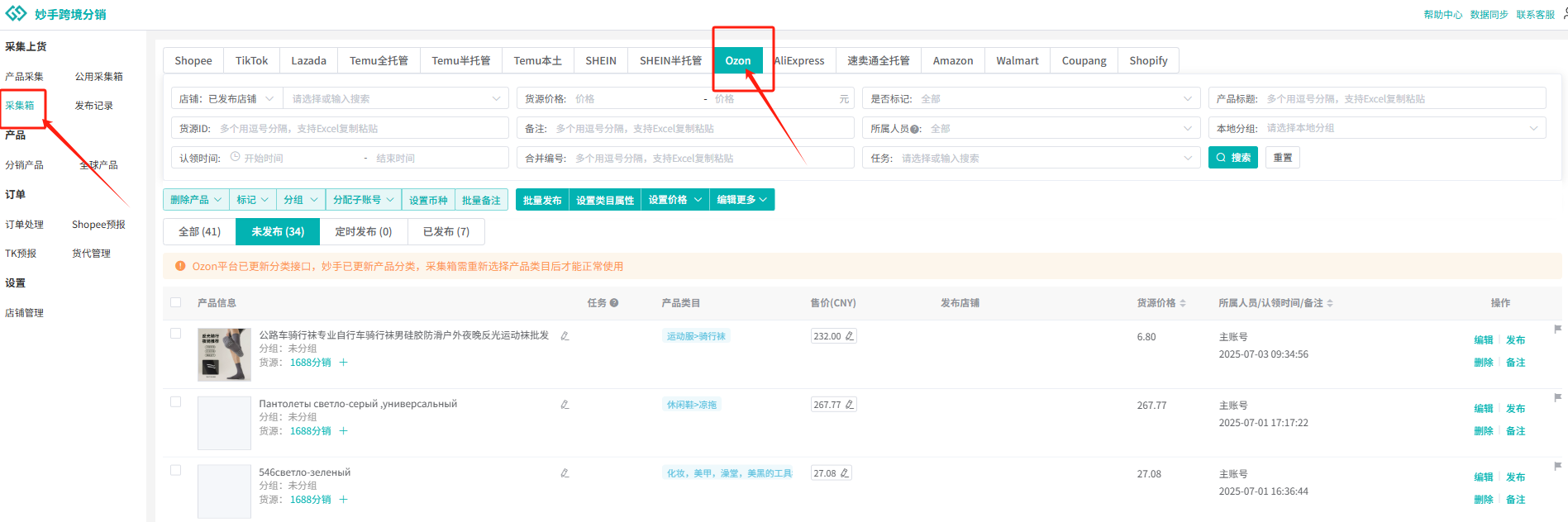Open the 定时发布 (0) tab

364,232
